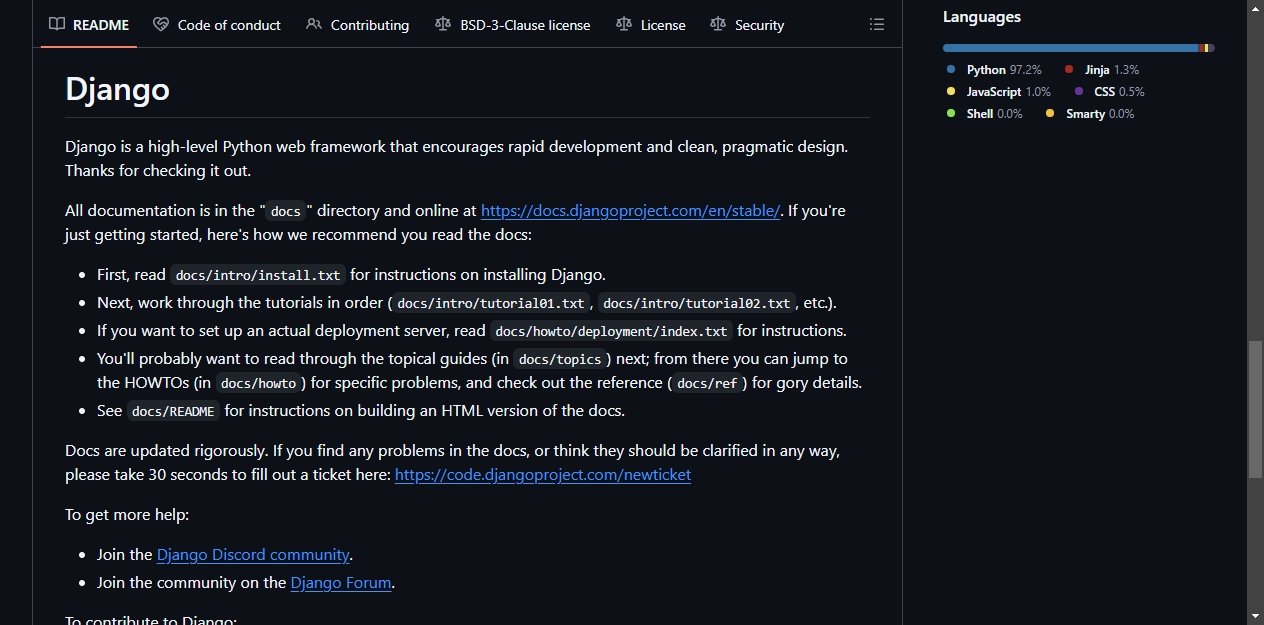Click the JavaScript 1.0% language link
The height and width of the screenshot is (625, 1264).
point(999,92)
